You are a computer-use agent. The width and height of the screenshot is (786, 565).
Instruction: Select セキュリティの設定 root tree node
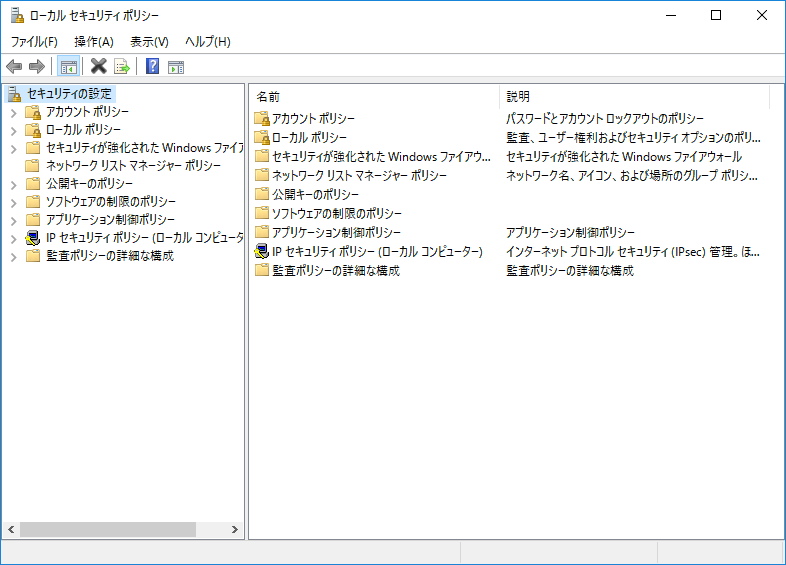point(71,94)
